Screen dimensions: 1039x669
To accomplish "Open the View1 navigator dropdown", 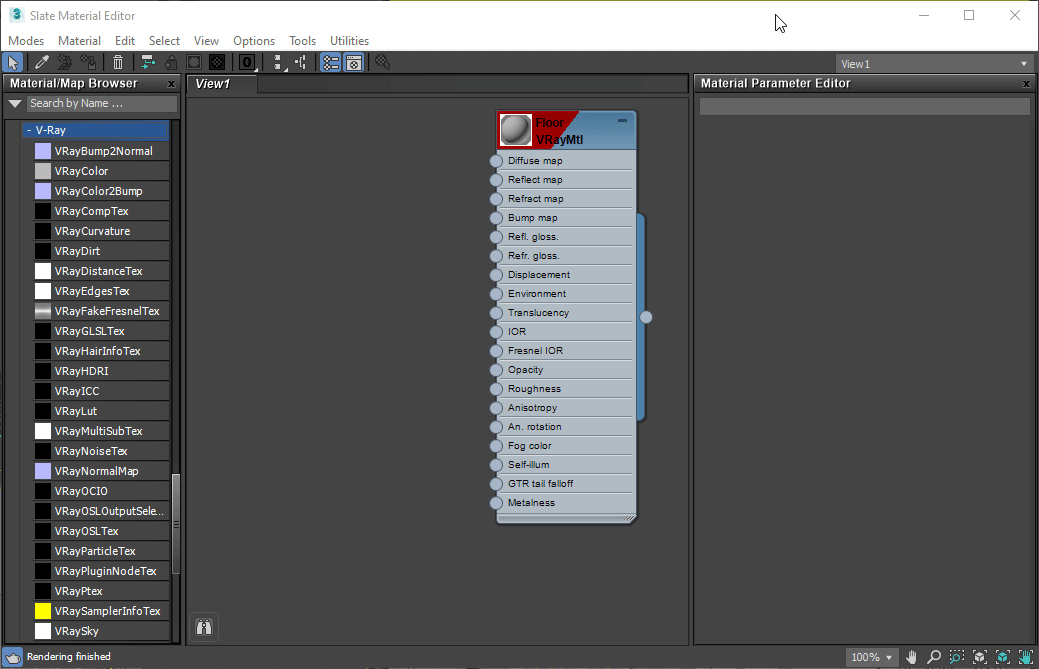I will pyautogui.click(x=934, y=64).
